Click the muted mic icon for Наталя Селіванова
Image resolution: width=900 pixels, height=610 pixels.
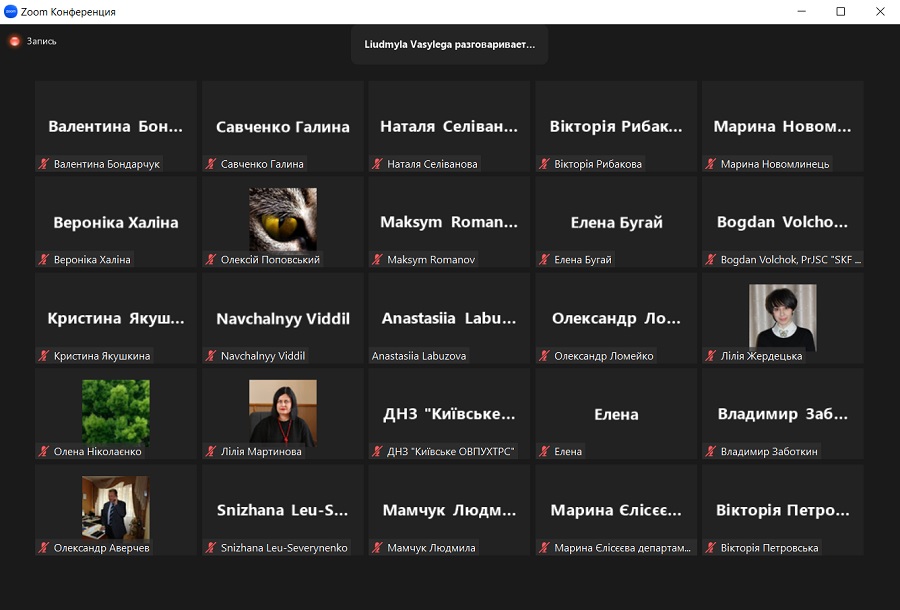click(377, 164)
